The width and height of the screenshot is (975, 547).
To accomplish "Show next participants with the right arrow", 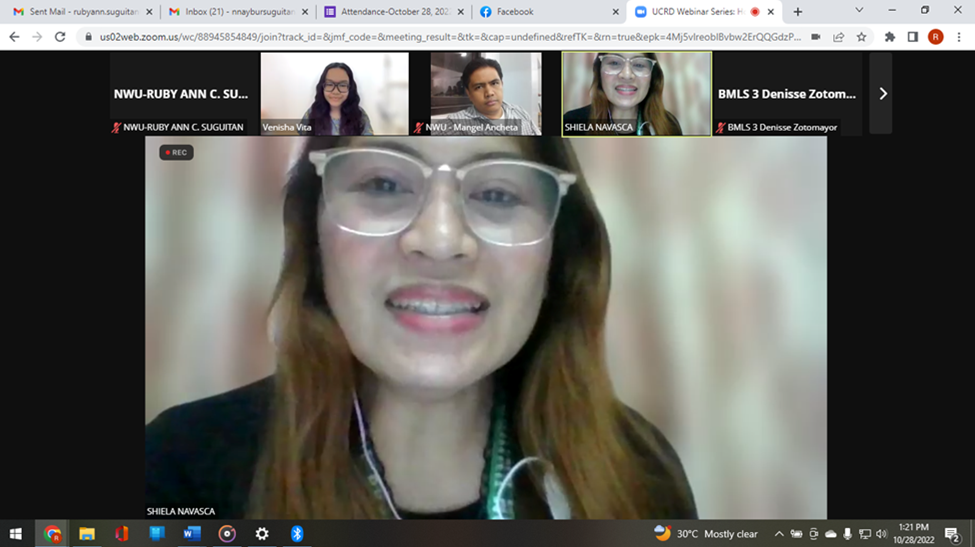I will click(x=881, y=93).
